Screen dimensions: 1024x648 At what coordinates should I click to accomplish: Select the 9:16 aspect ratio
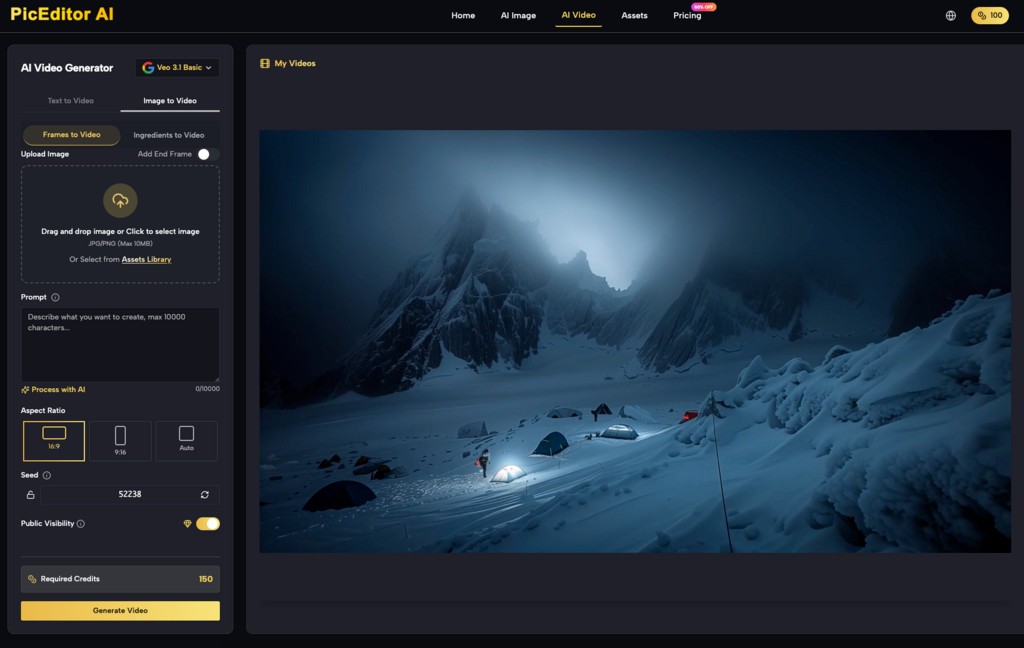120,440
